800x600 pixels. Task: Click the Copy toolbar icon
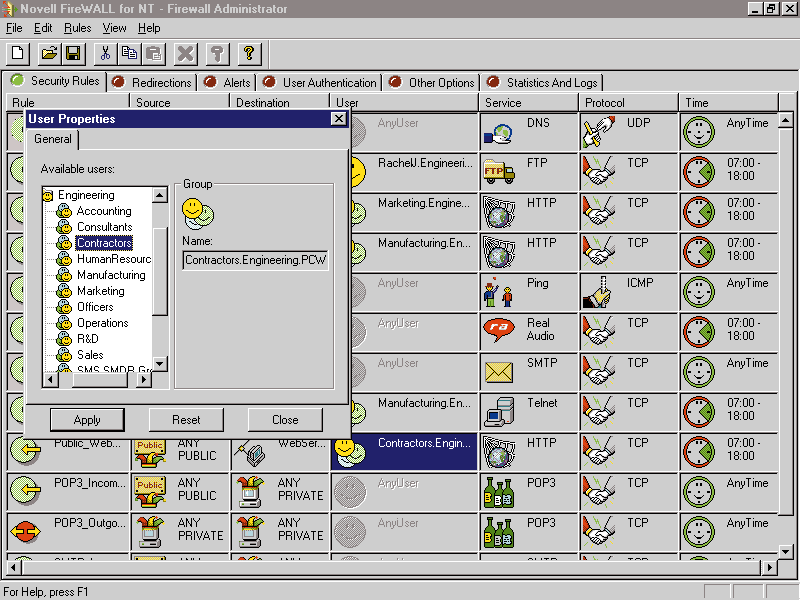[x=130, y=54]
